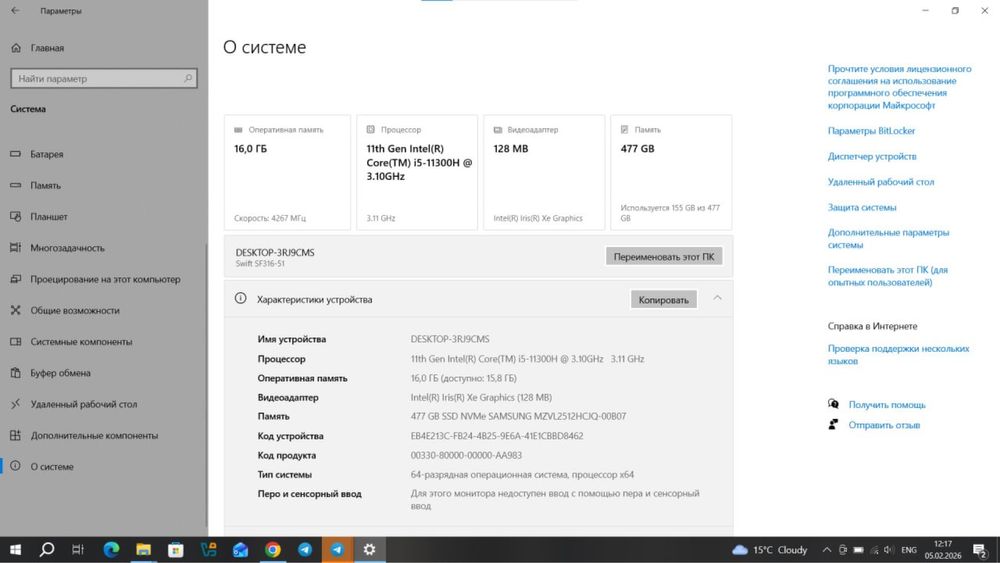Open the 15°C Cloudy weather widget
1000x563 pixels.
pos(770,550)
